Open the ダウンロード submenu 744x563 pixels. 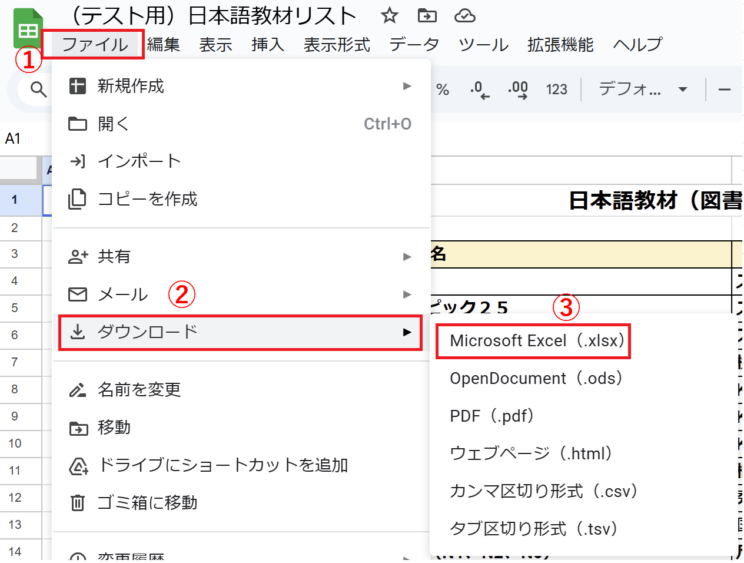[x=240, y=332]
